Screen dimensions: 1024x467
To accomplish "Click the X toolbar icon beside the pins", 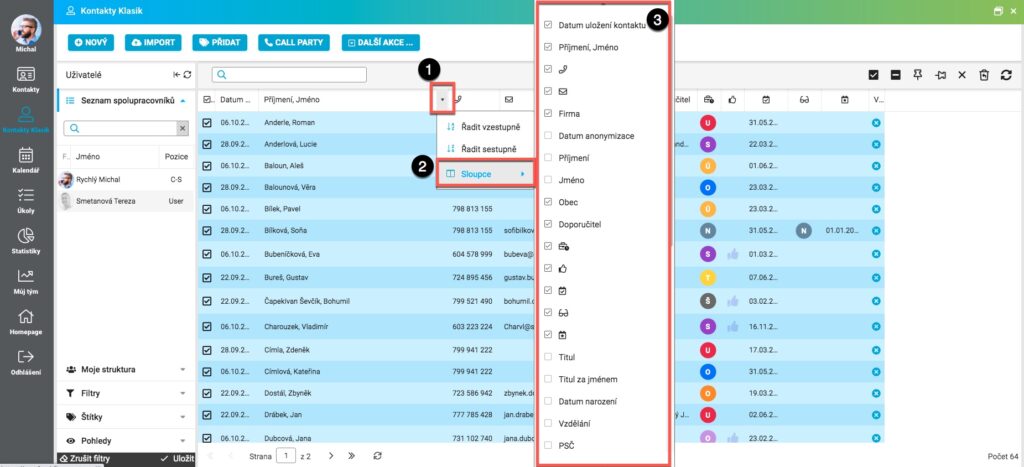I will click(x=962, y=75).
